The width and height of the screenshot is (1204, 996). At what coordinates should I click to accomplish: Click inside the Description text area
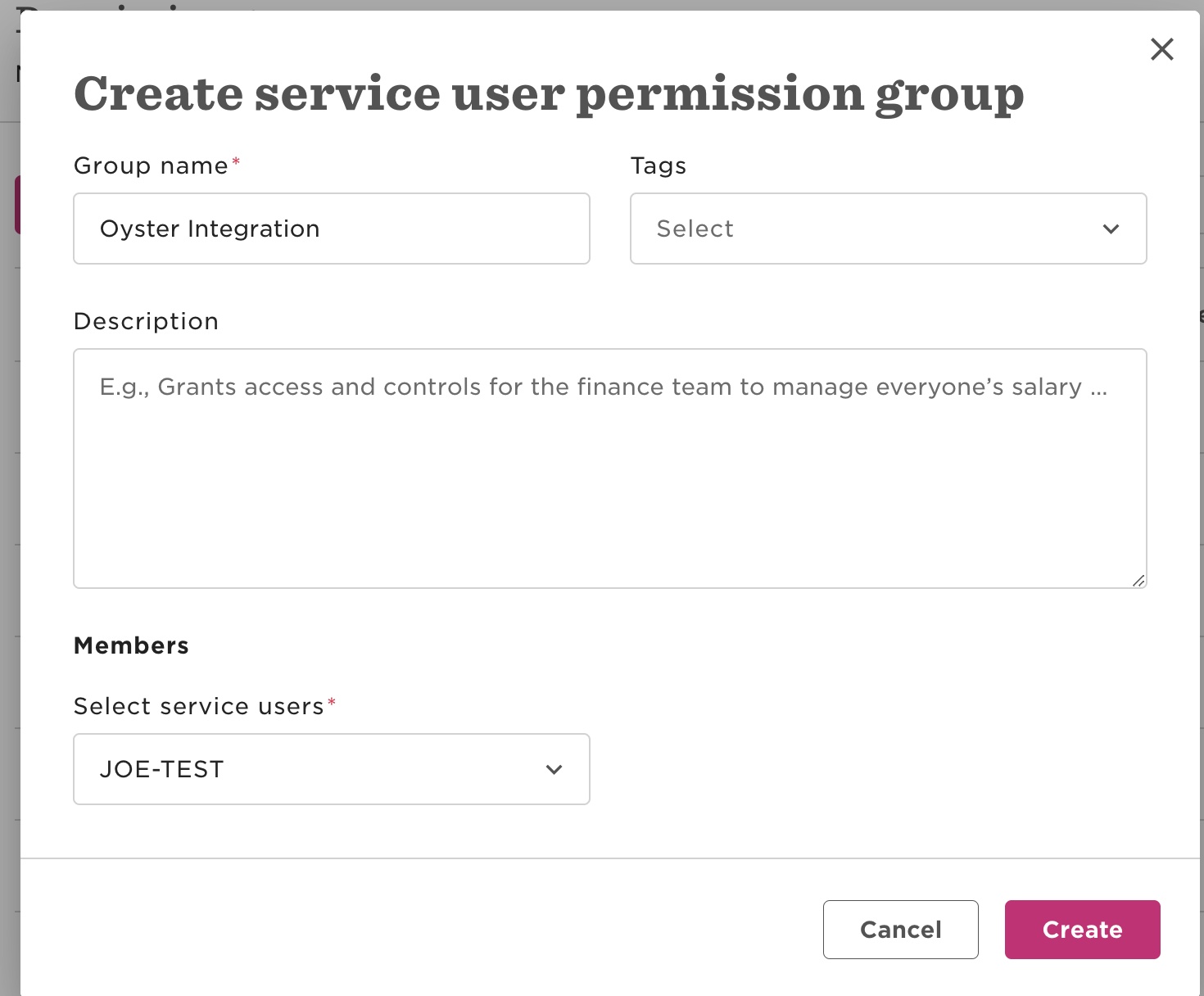[609, 475]
